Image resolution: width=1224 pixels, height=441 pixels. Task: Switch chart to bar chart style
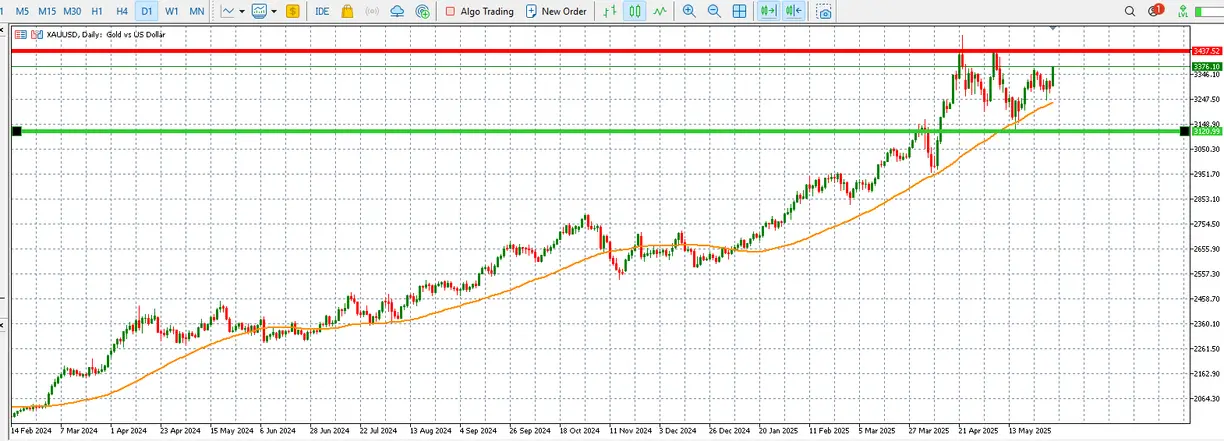(x=610, y=11)
